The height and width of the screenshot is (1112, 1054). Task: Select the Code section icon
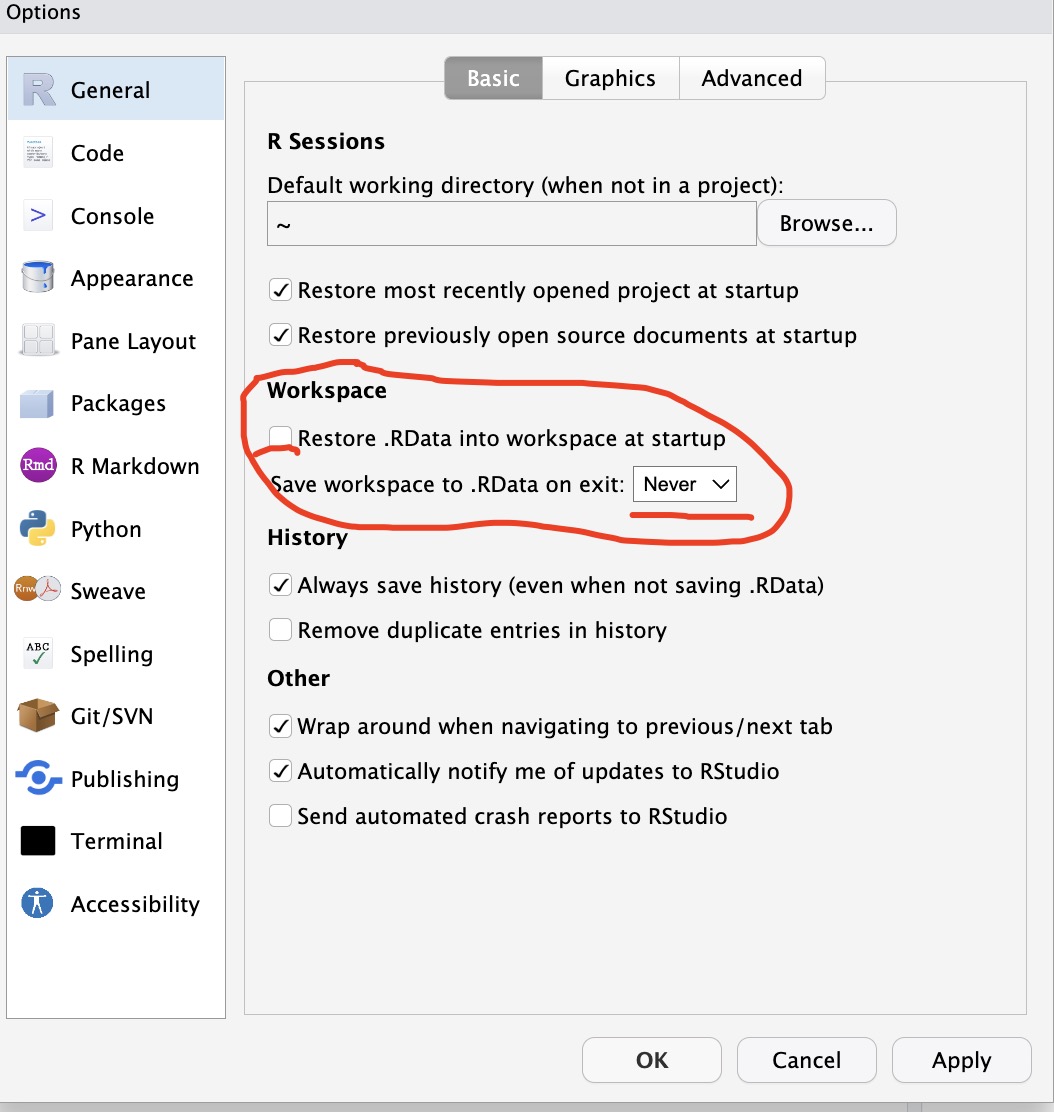tap(38, 152)
